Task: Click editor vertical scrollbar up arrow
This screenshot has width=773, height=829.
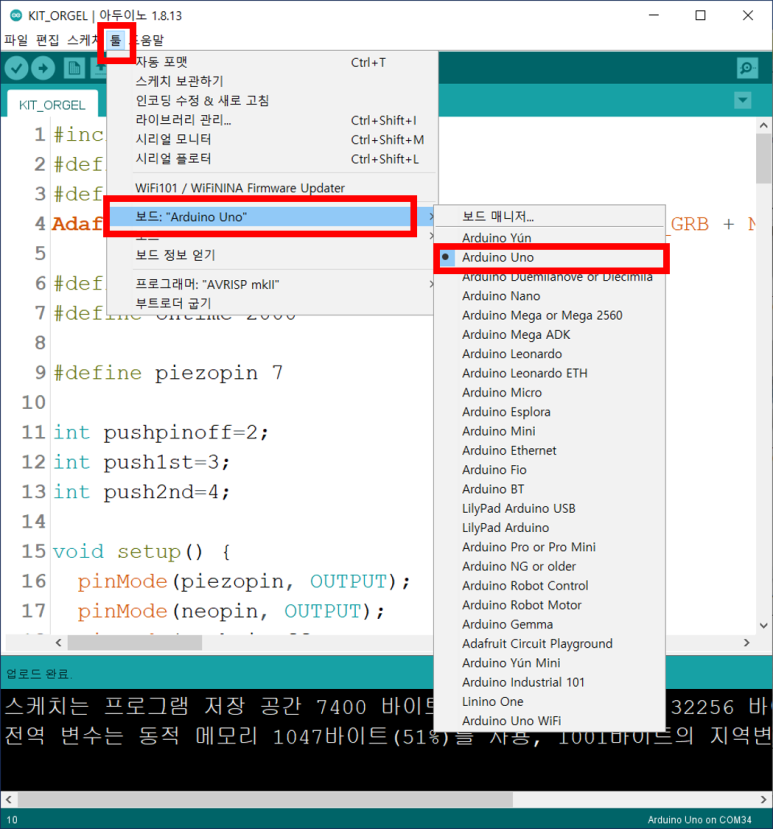Action: (763, 125)
